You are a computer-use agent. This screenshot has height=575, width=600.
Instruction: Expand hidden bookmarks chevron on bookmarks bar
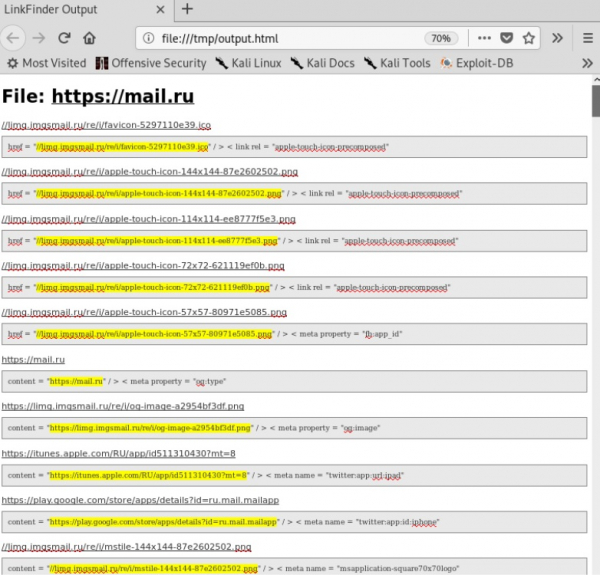click(588, 63)
